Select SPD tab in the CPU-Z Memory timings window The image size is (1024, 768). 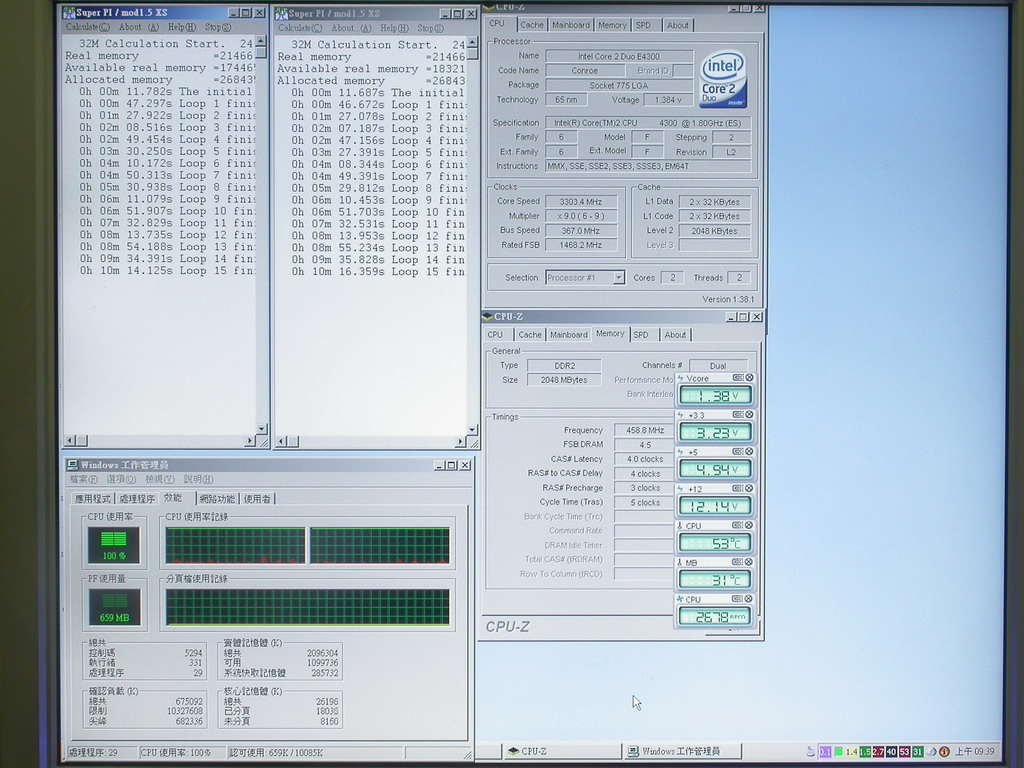point(641,335)
